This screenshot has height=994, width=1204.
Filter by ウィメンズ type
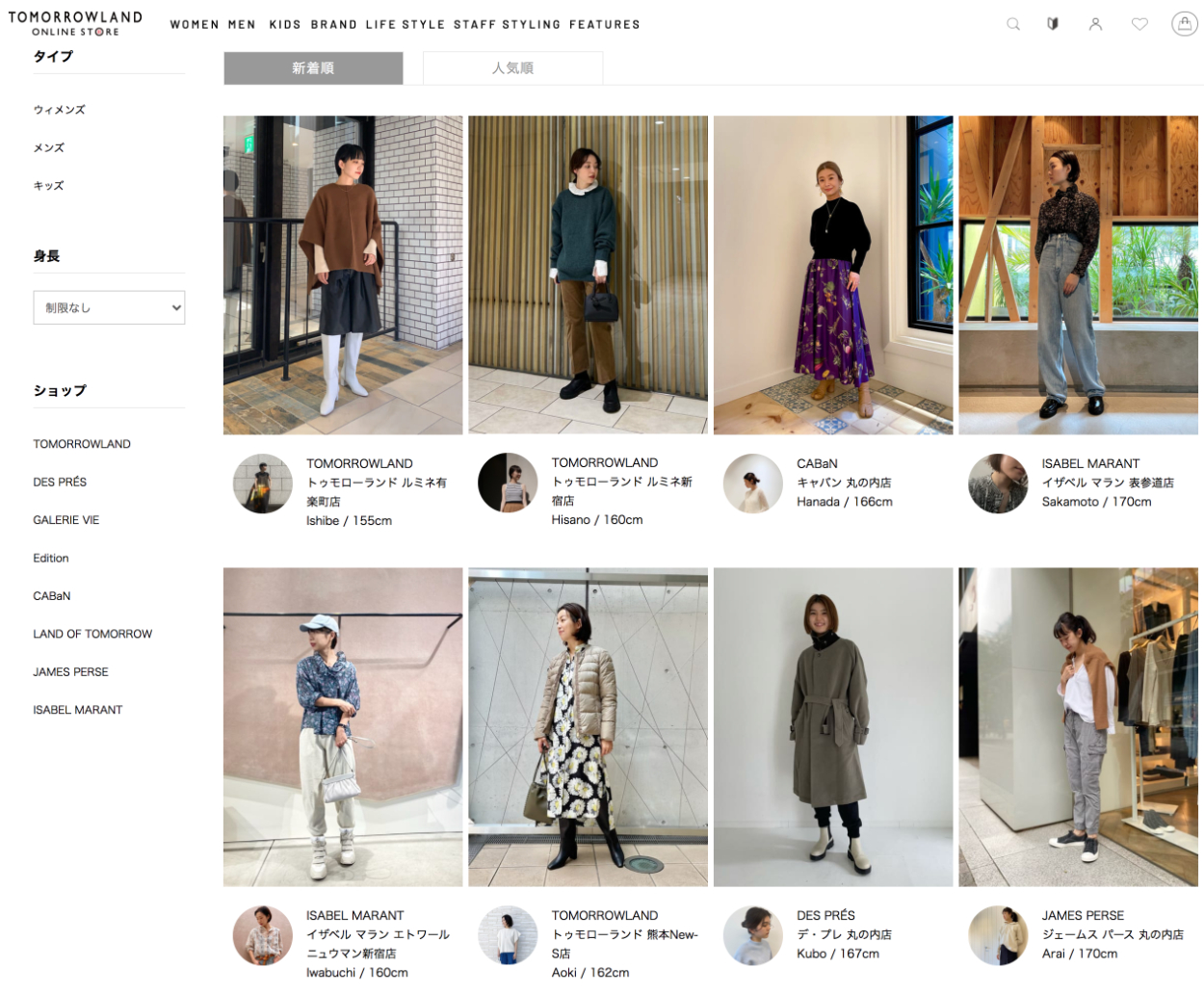tap(60, 110)
